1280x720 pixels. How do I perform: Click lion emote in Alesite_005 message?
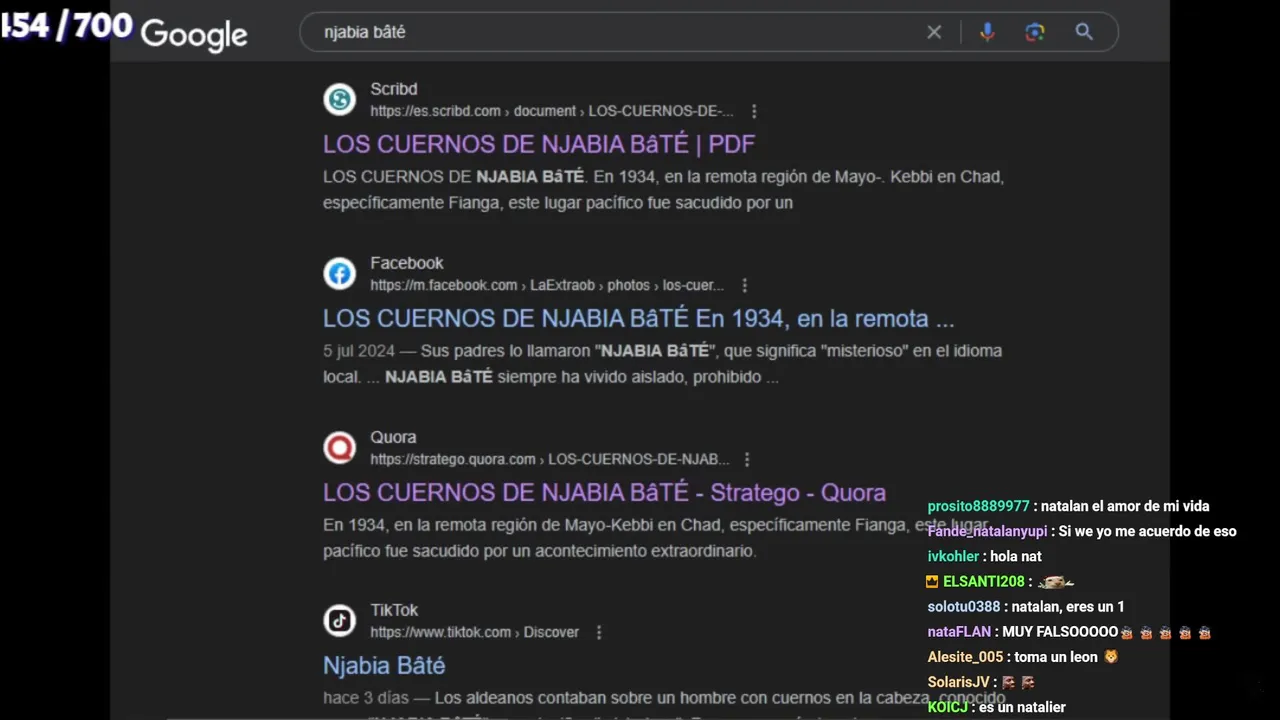tap(1110, 657)
